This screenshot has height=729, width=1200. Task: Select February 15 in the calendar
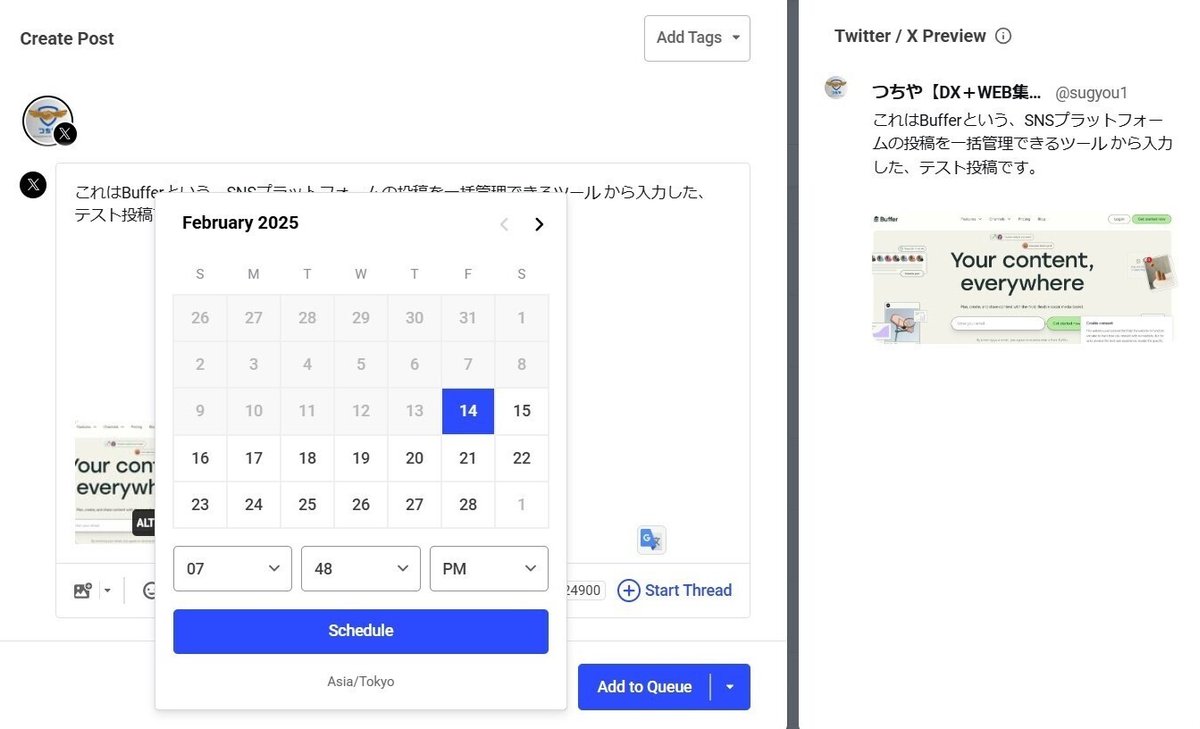tap(521, 411)
